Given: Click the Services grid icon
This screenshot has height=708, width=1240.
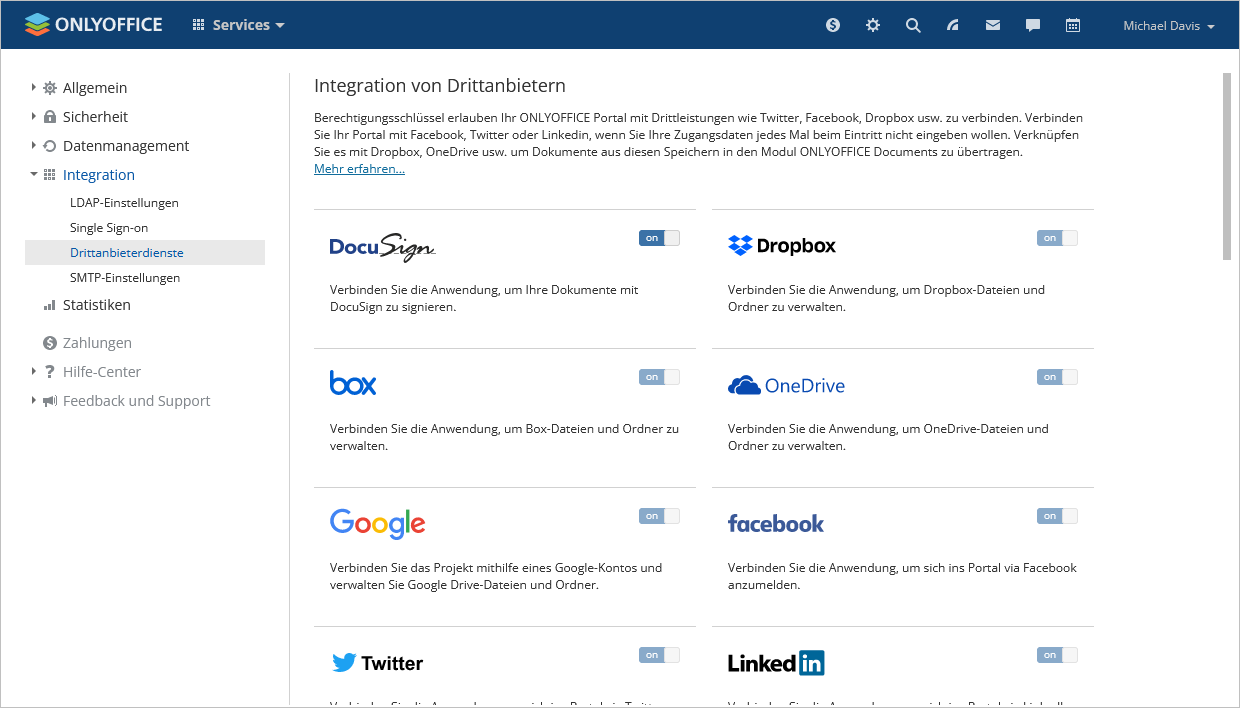Looking at the screenshot, I should 199,25.
